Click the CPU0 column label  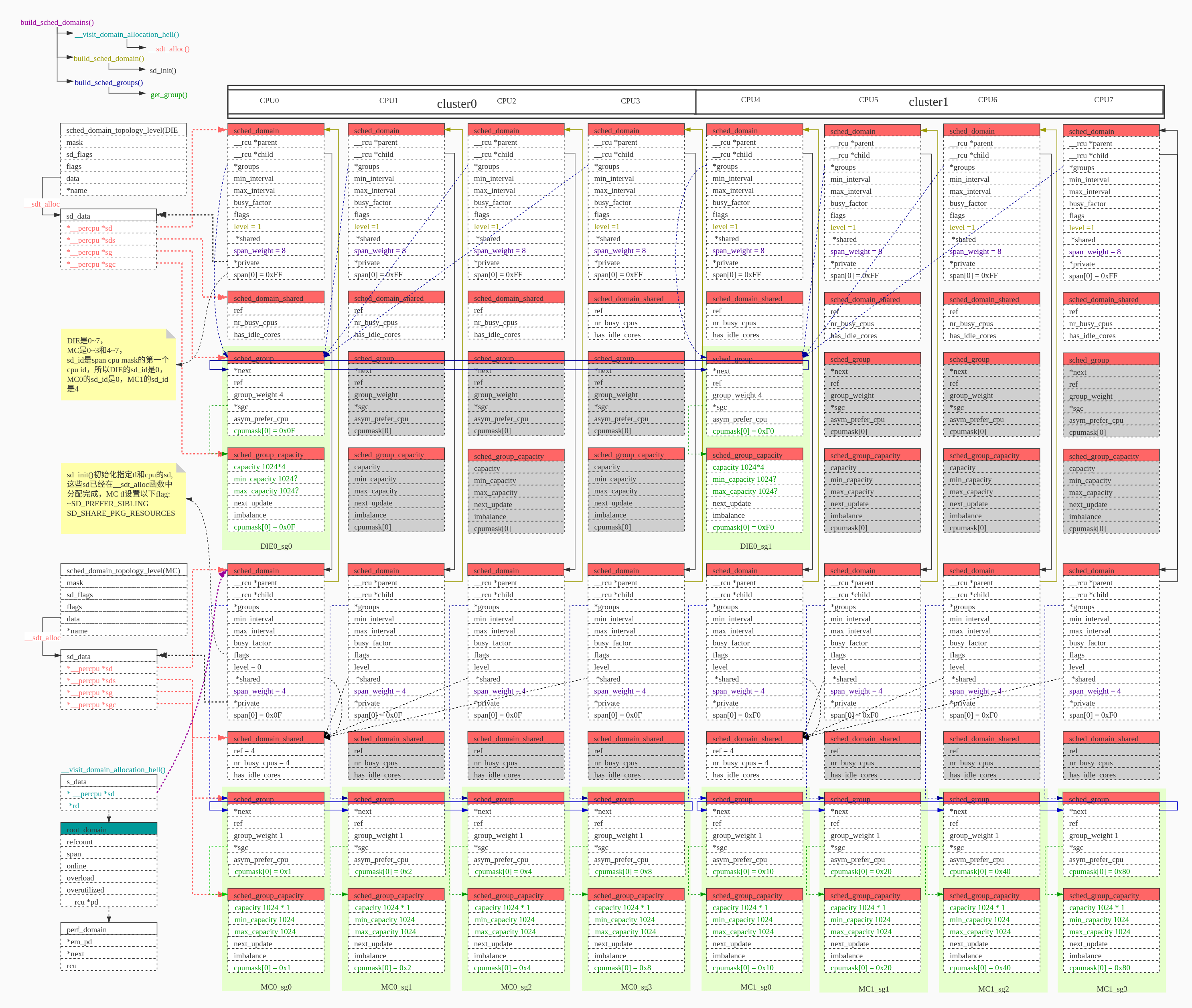[x=269, y=101]
